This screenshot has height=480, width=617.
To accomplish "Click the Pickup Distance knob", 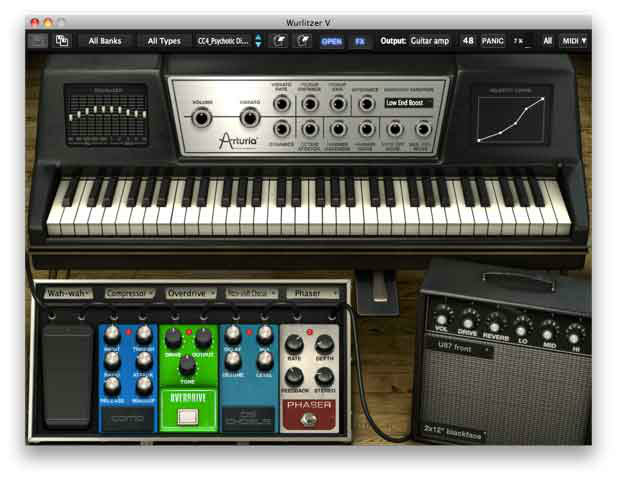I will click(x=310, y=104).
